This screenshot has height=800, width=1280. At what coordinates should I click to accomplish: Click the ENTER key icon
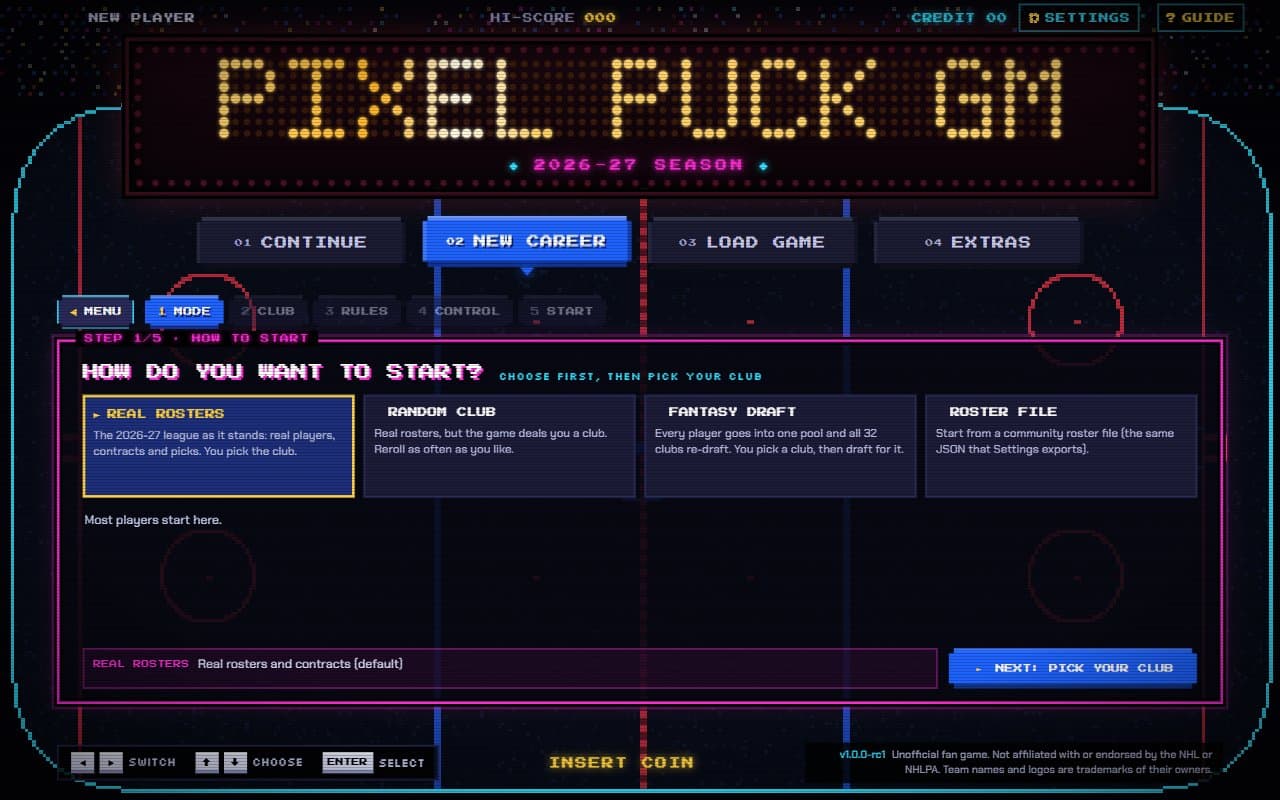[347, 762]
